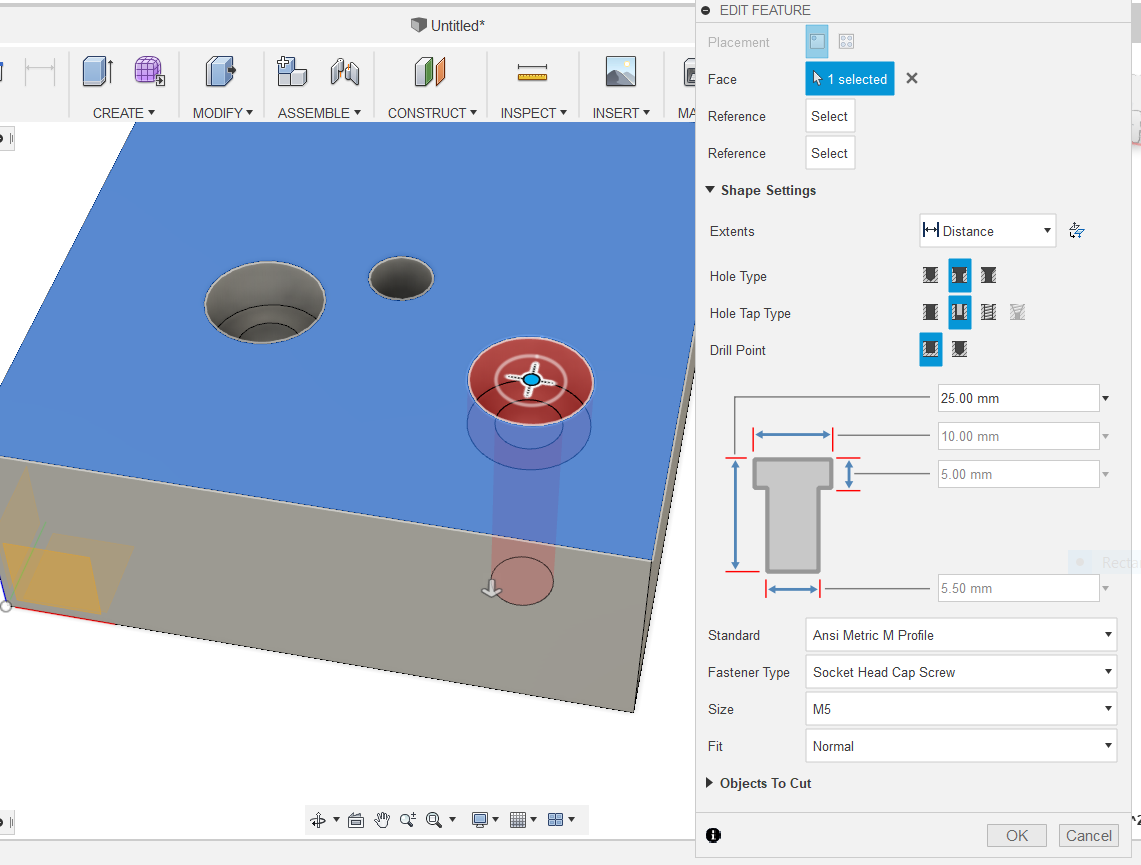
Task: Click the small dark hole on block
Action: (x=401, y=278)
